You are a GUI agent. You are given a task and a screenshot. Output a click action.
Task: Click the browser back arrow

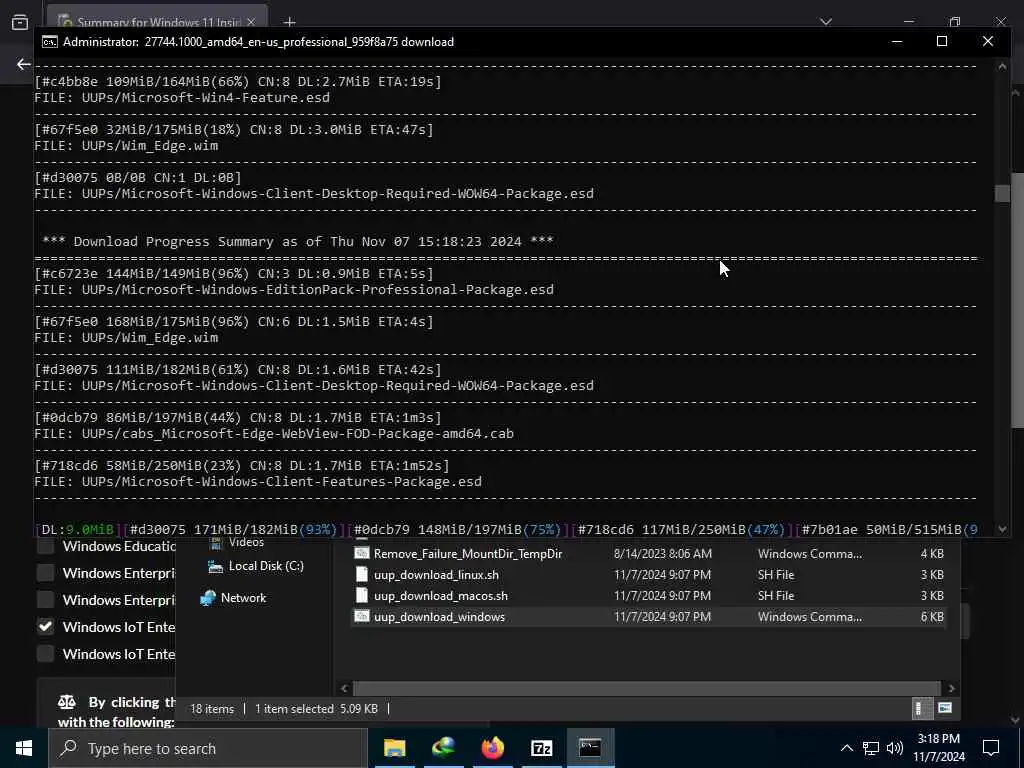(x=24, y=64)
